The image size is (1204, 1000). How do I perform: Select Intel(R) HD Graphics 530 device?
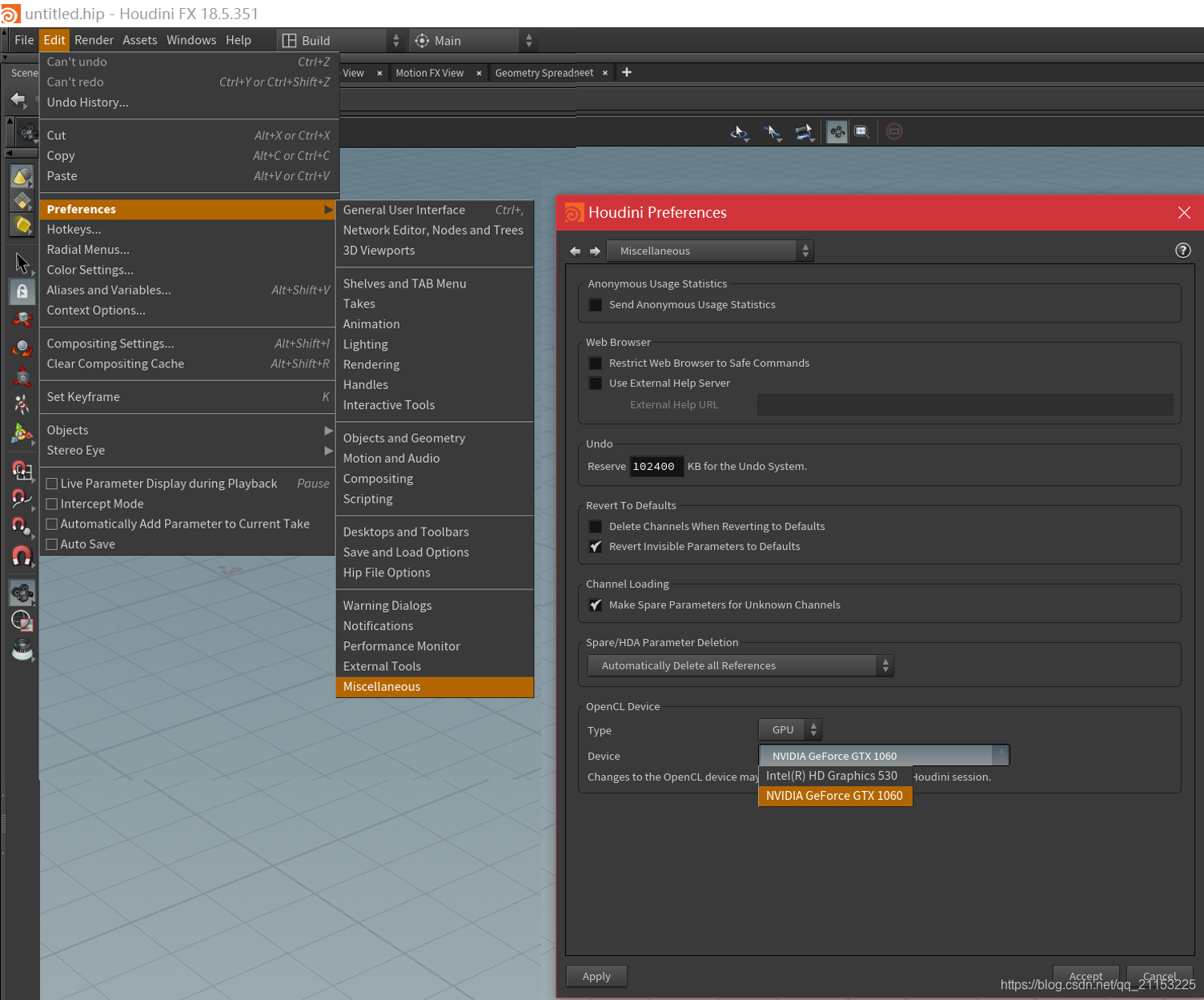(832, 775)
